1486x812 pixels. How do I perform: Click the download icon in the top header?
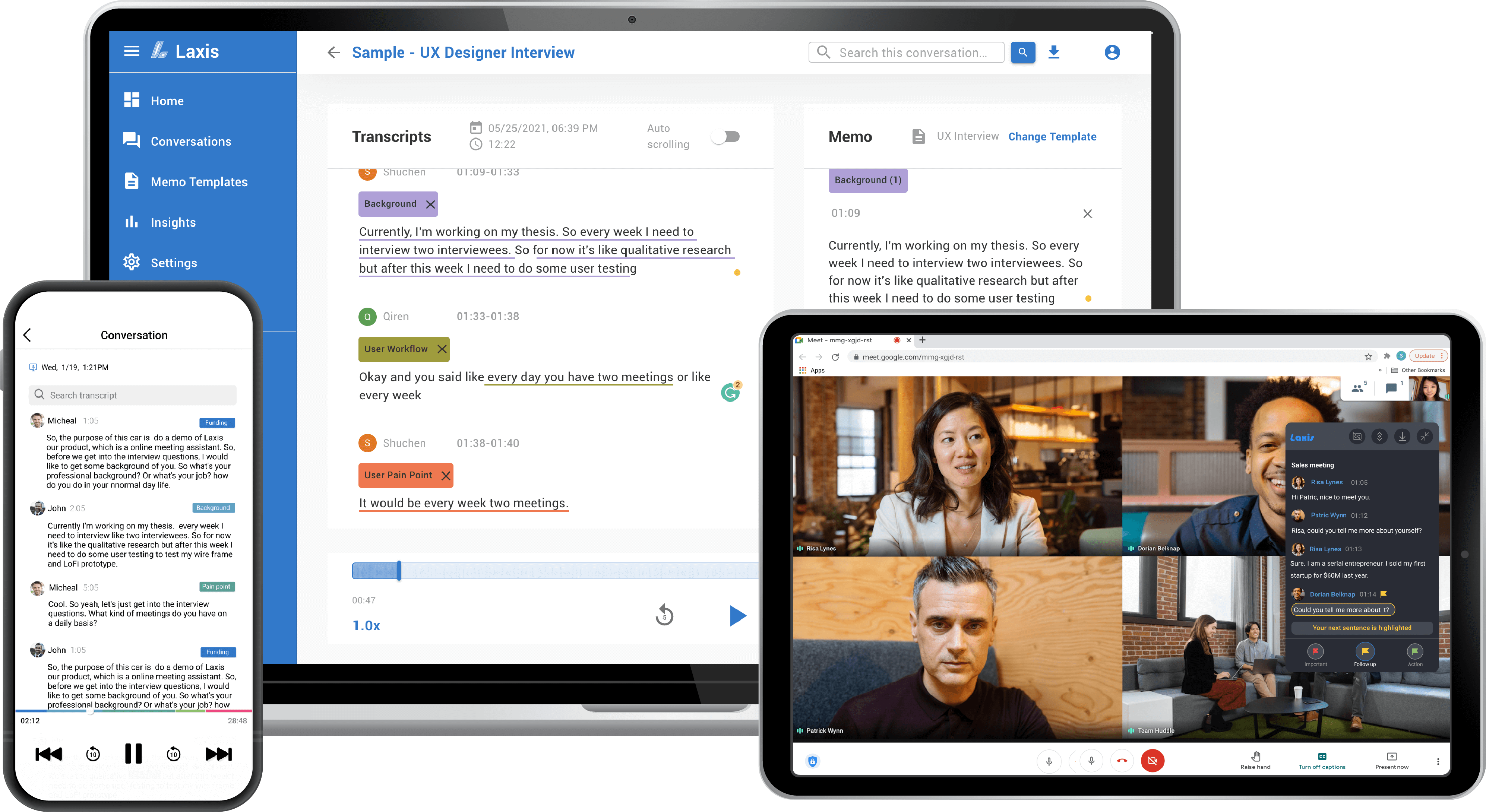pyautogui.click(x=1053, y=52)
